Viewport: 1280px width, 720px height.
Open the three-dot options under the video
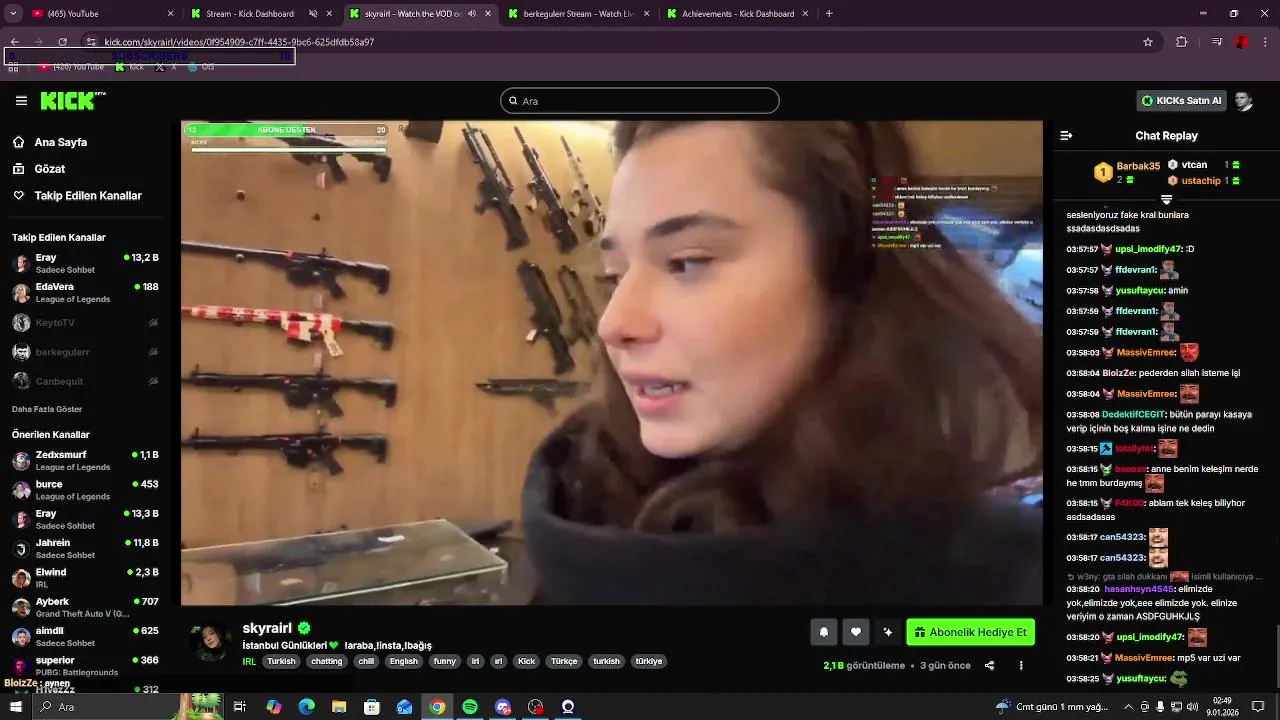[1021, 666]
